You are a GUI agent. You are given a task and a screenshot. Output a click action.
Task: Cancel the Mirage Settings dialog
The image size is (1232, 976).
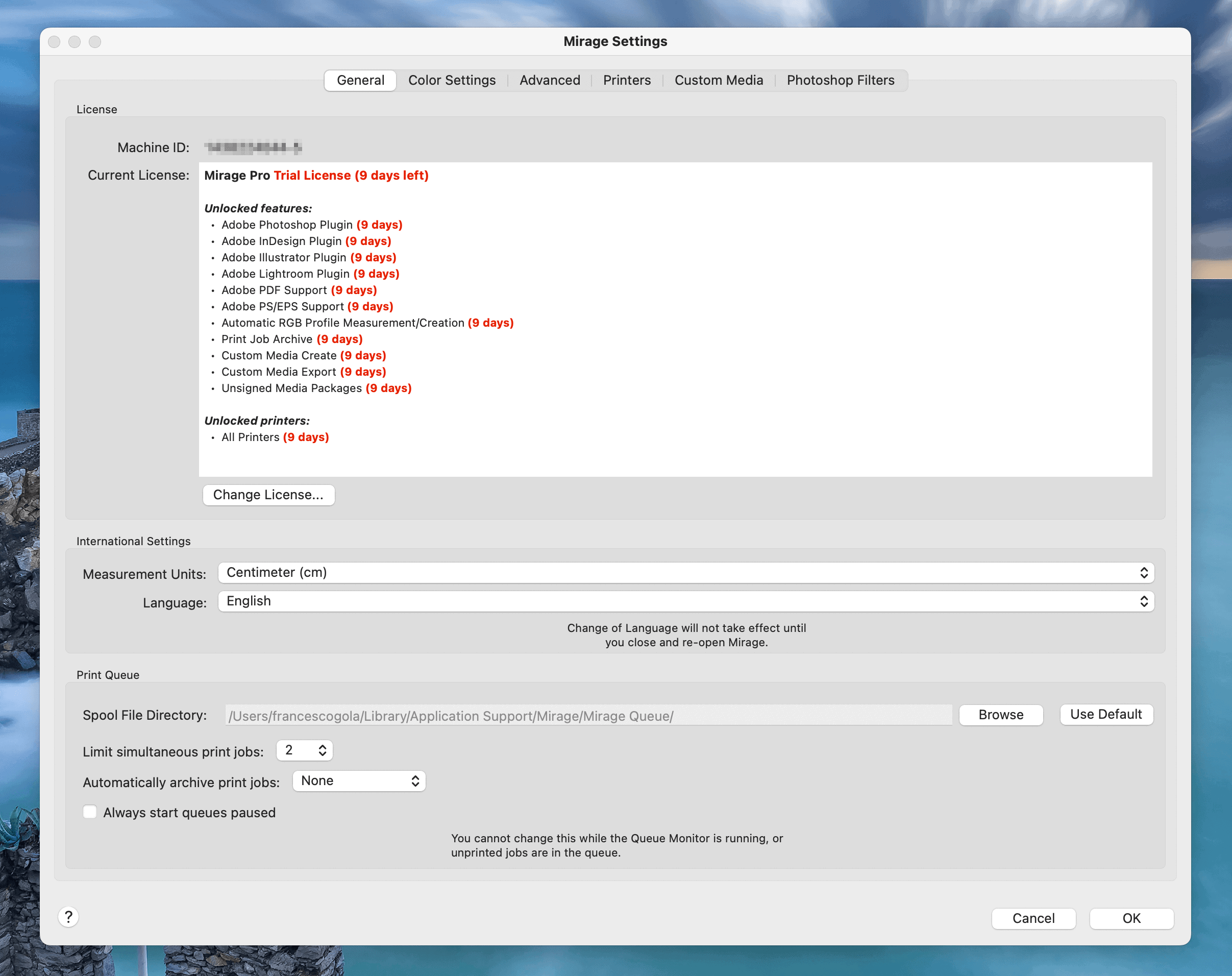point(1034,918)
